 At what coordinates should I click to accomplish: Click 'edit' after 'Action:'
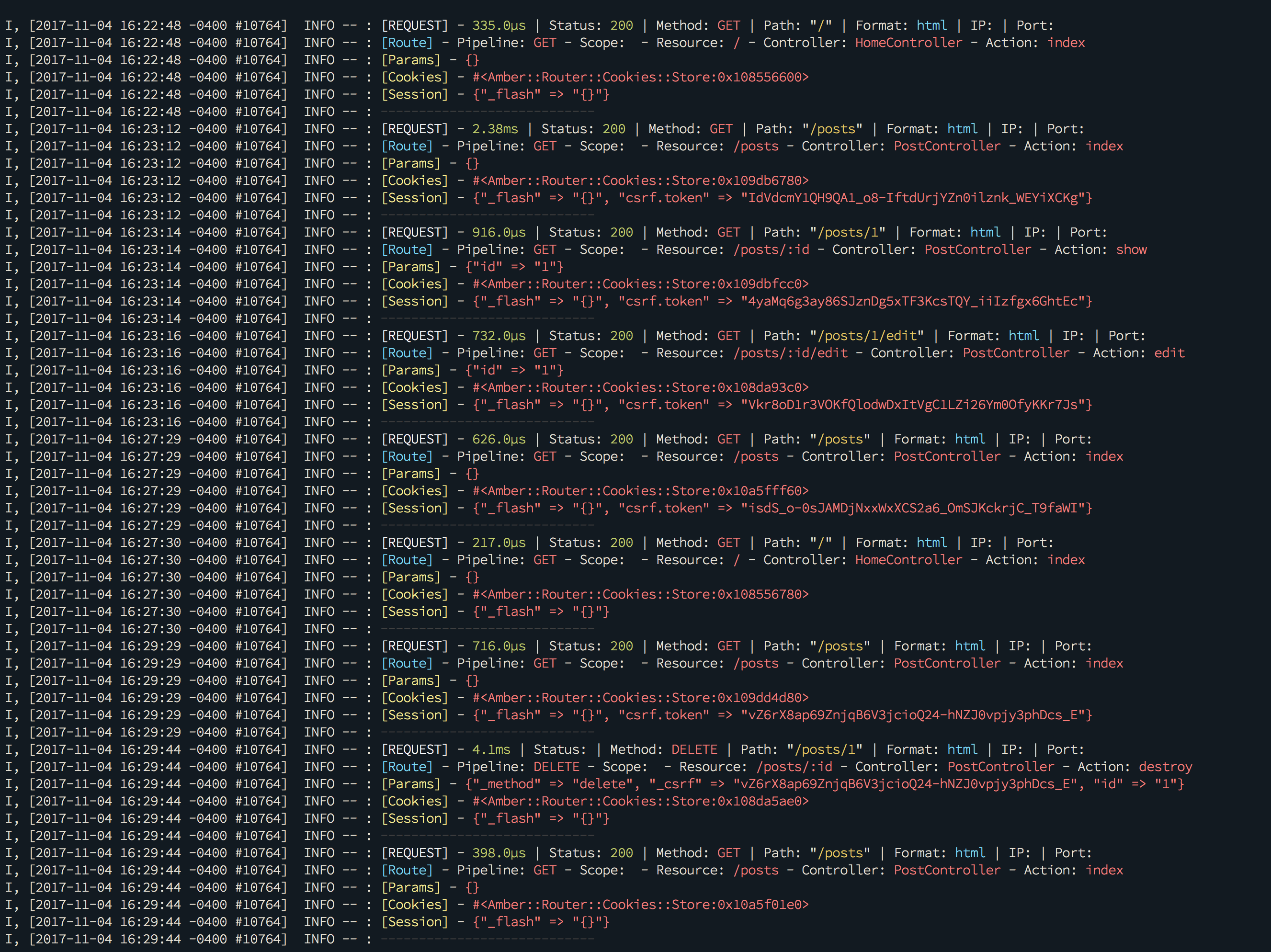click(x=1169, y=353)
